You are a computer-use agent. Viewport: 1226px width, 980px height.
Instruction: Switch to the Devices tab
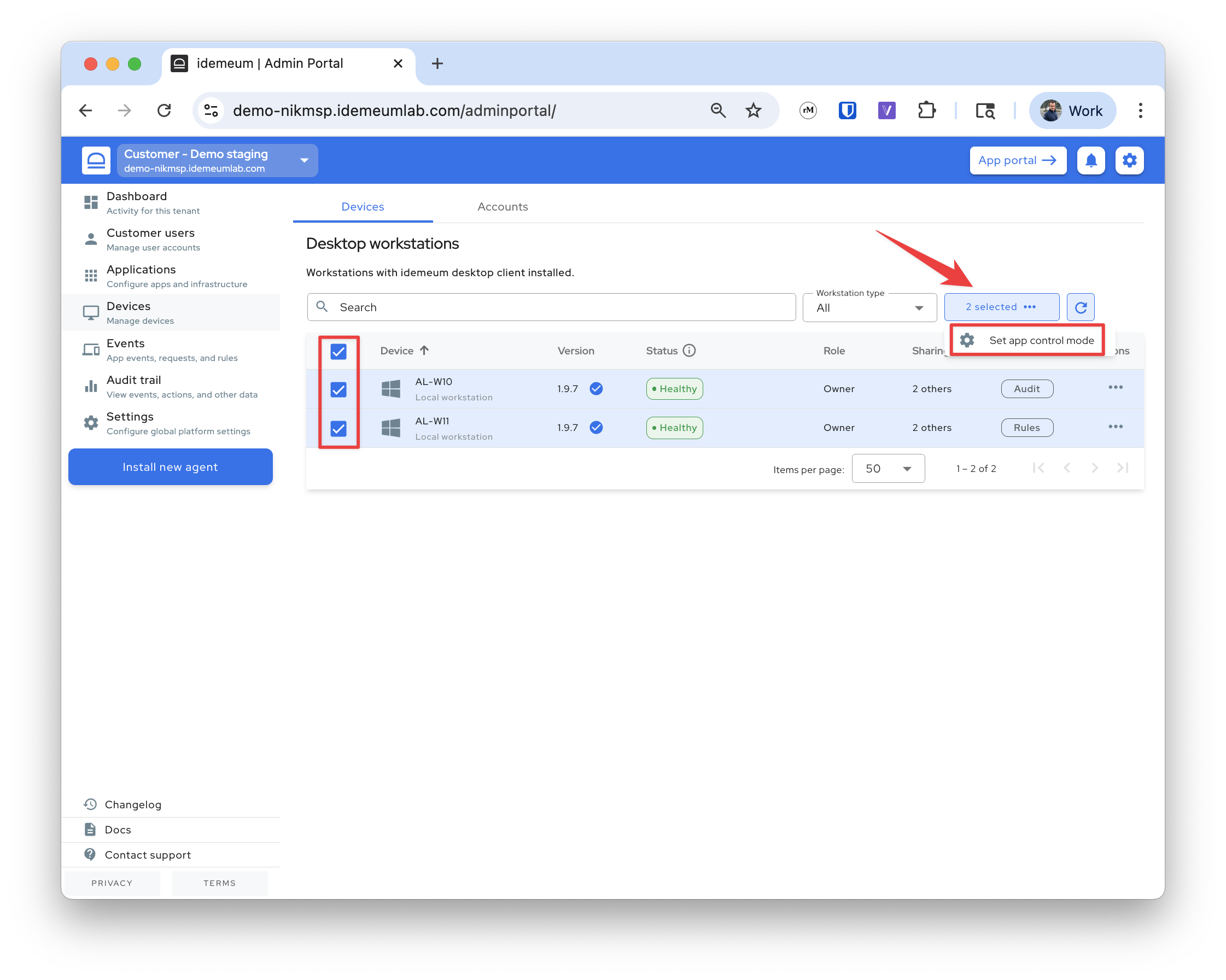pos(363,207)
